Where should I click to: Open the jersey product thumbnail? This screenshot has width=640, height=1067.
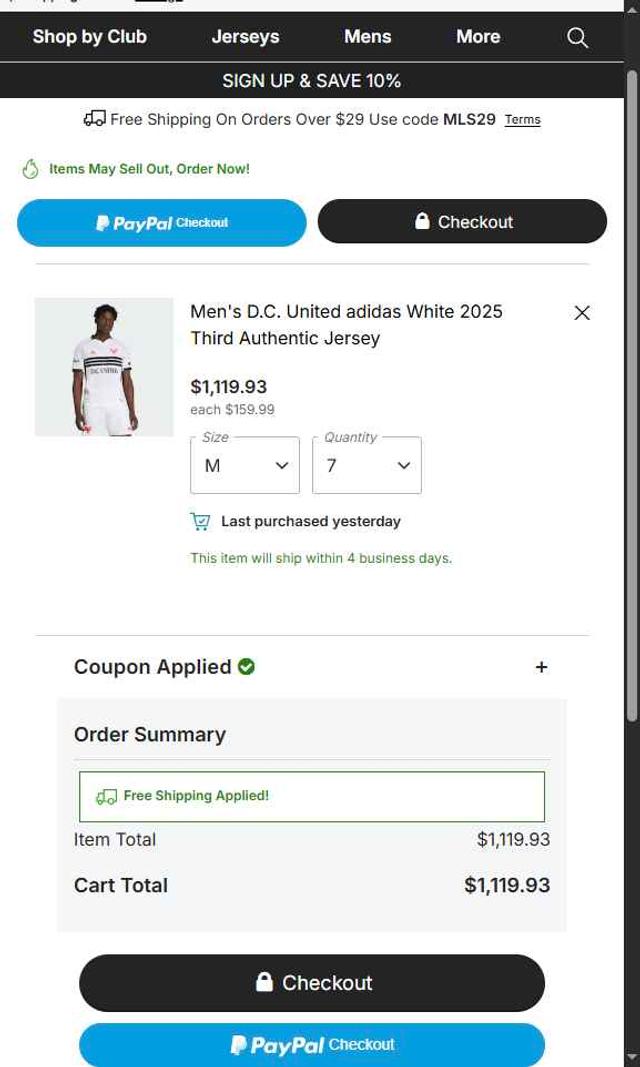point(104,367)
